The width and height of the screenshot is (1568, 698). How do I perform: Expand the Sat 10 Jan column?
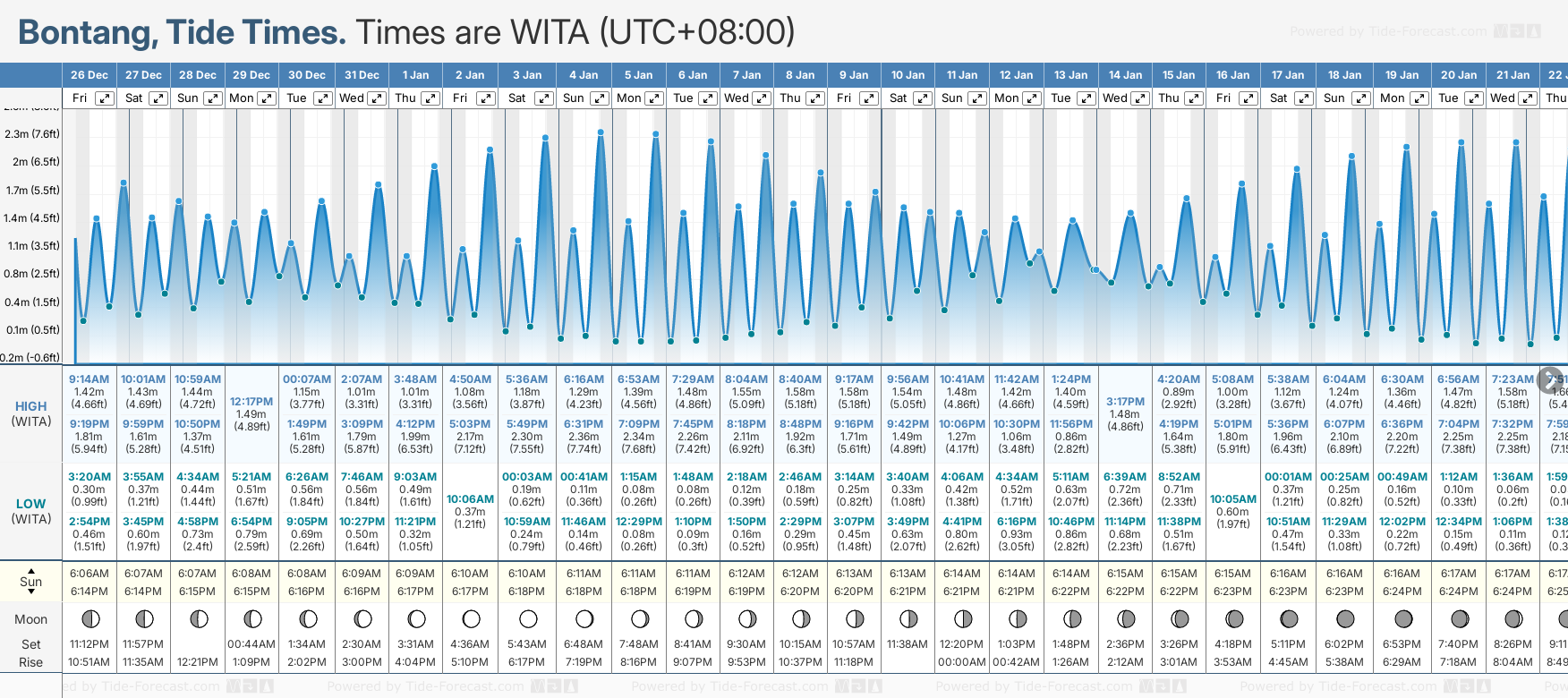coord(922,98)
